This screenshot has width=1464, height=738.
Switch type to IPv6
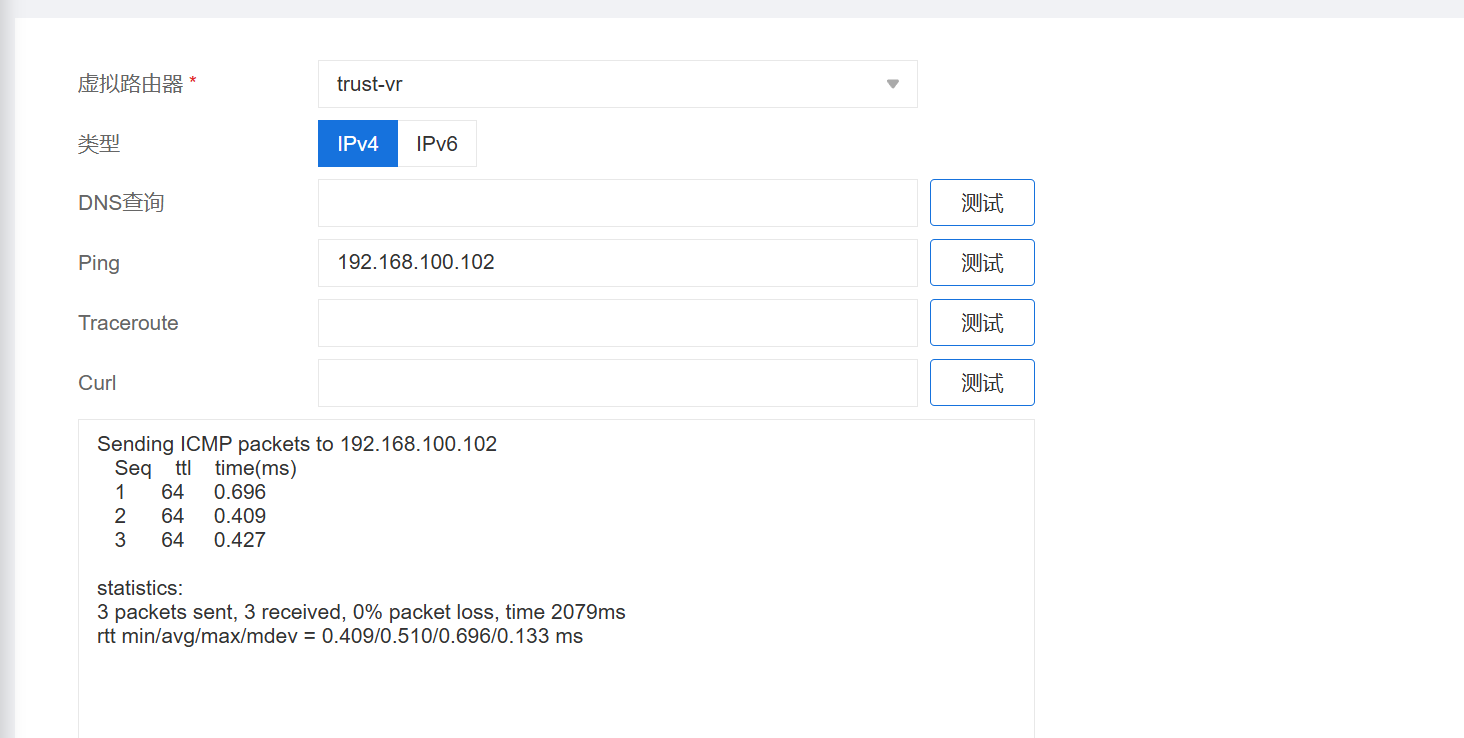click(437, 144)
